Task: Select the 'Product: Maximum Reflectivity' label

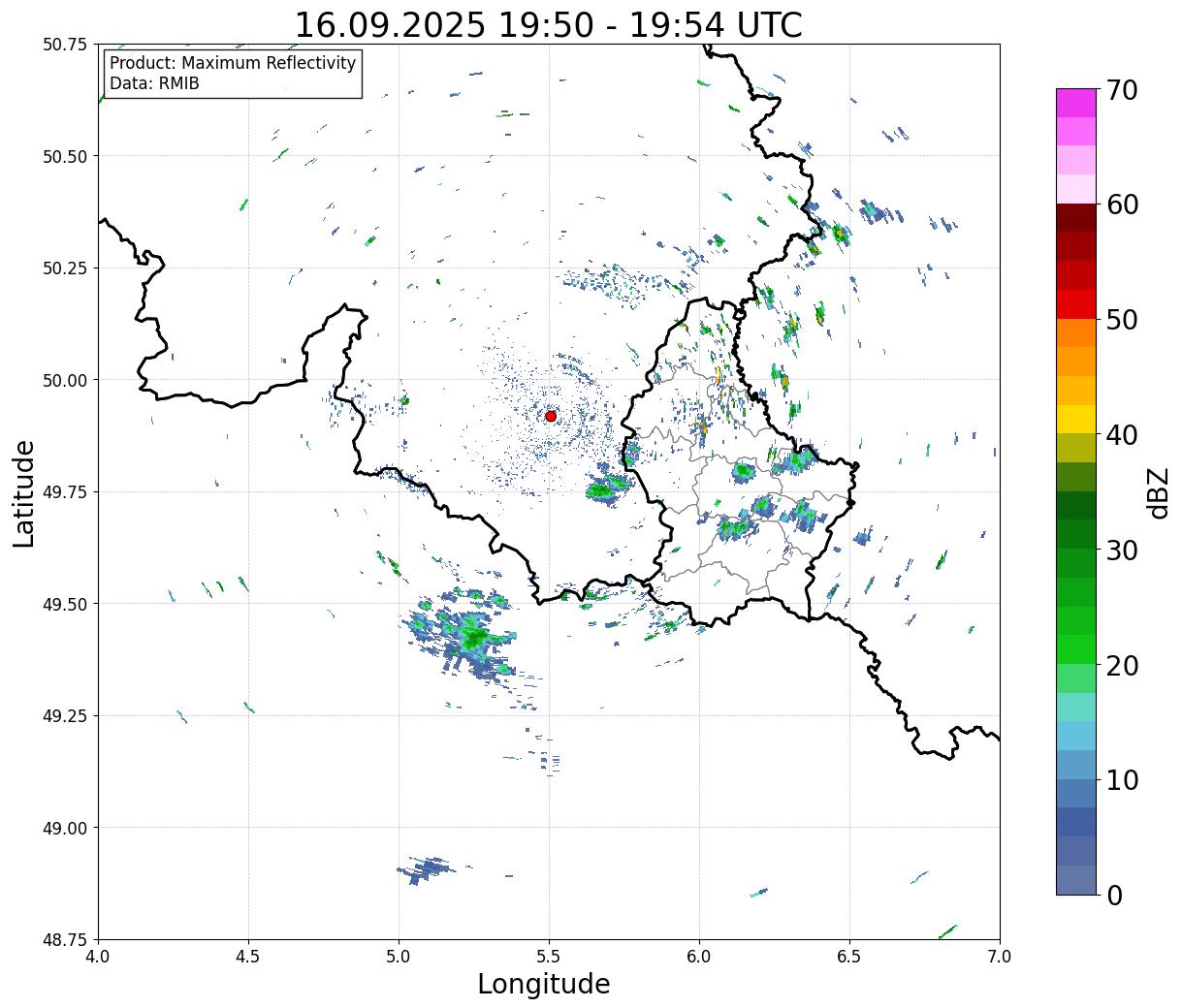Action: coord(233,63)
